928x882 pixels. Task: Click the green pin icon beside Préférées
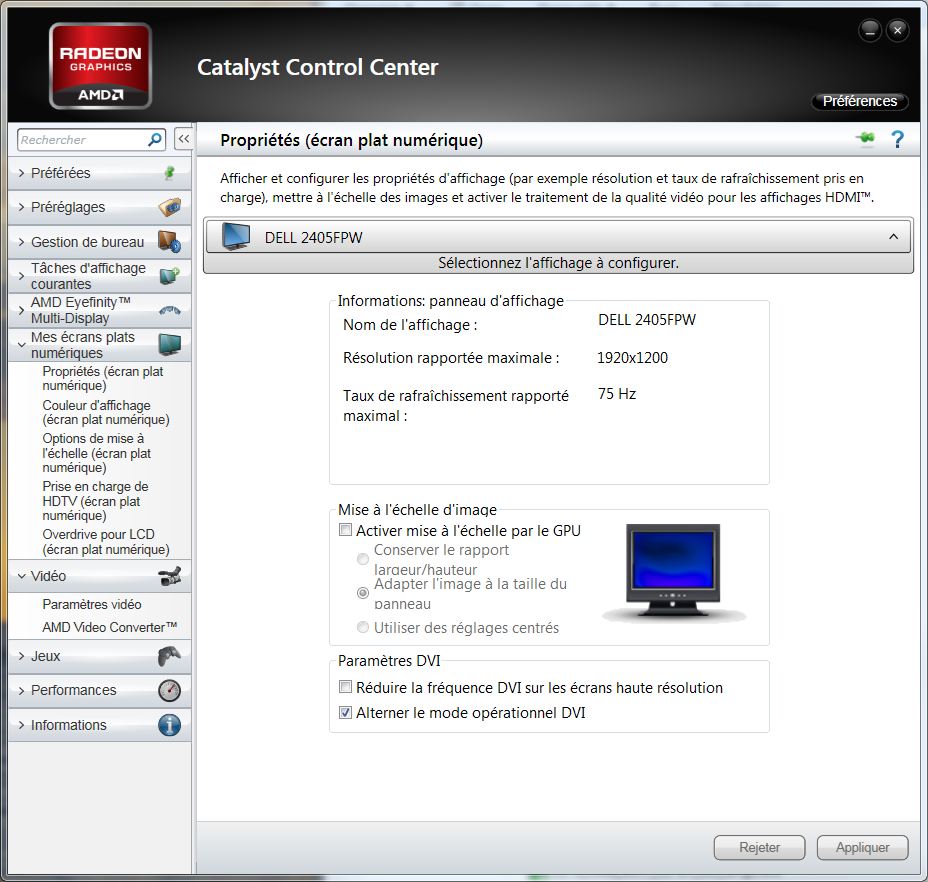click(169, 172)
